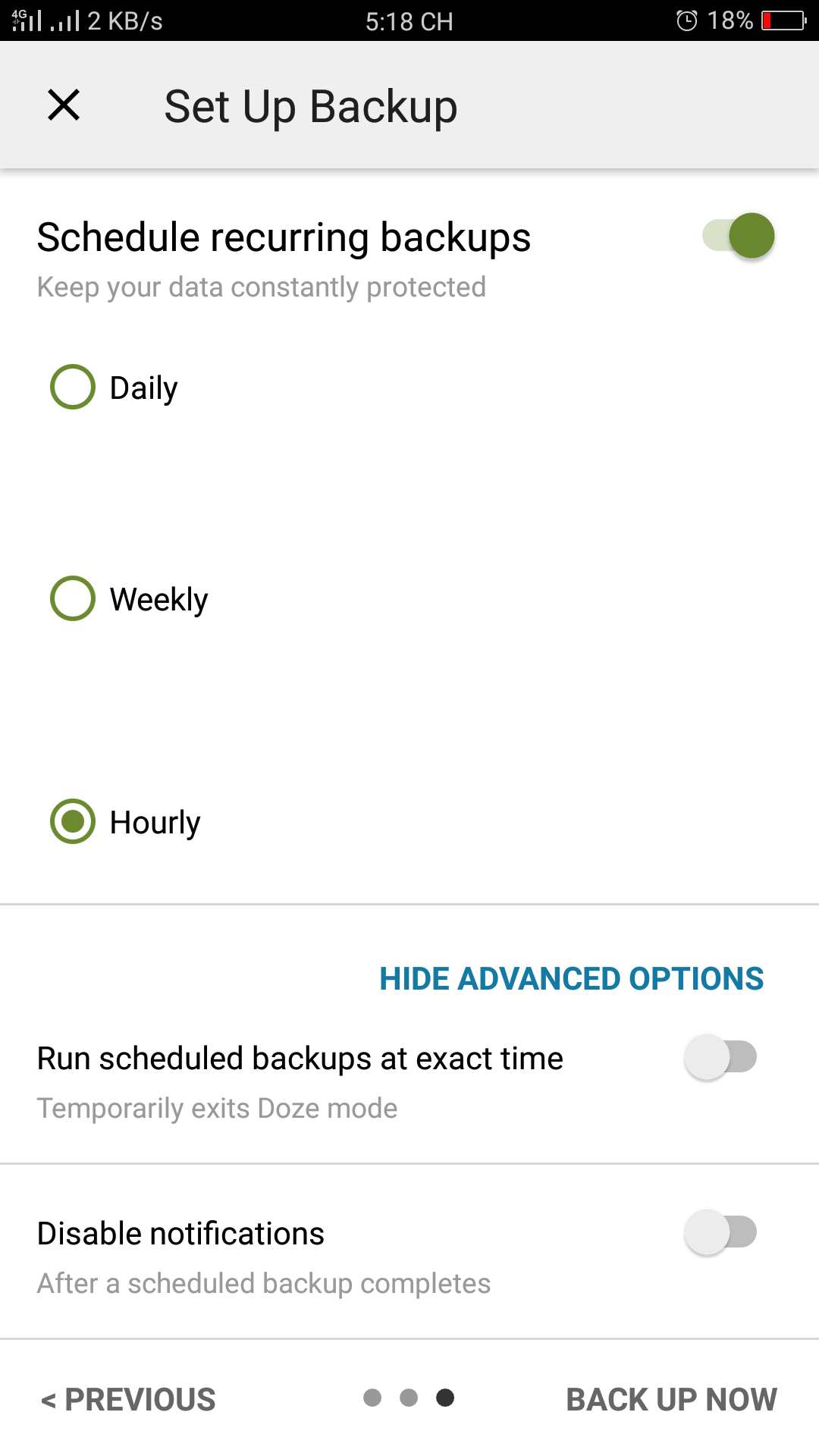This screenshot has height=1456, width=819.
Task: Select the Daily backup option
Action: coord(73,387)
